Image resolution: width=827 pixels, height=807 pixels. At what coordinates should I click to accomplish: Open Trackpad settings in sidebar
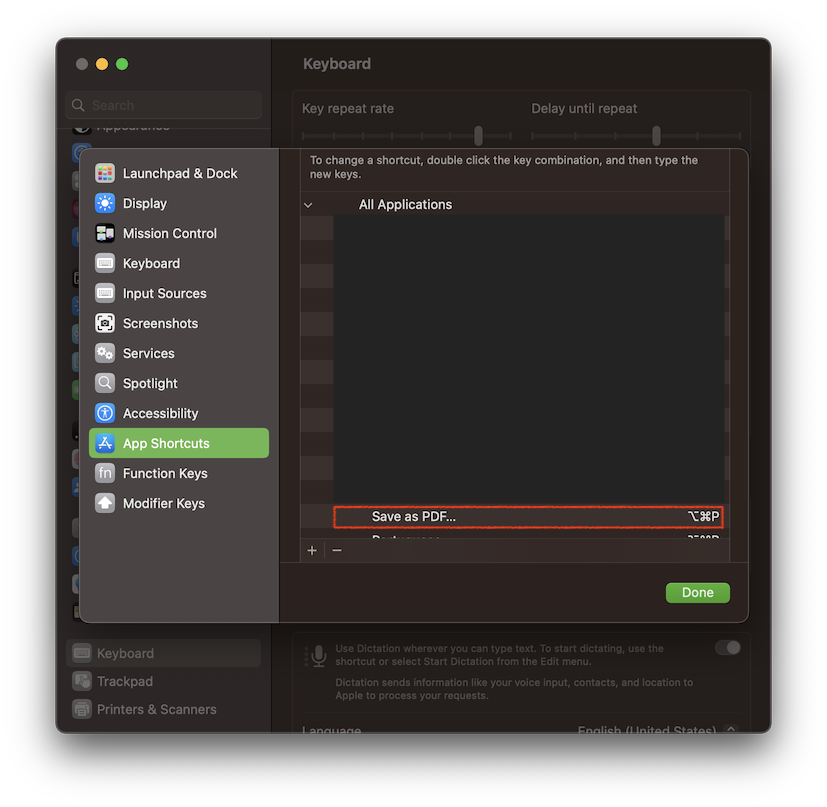(x=164, y=681)
